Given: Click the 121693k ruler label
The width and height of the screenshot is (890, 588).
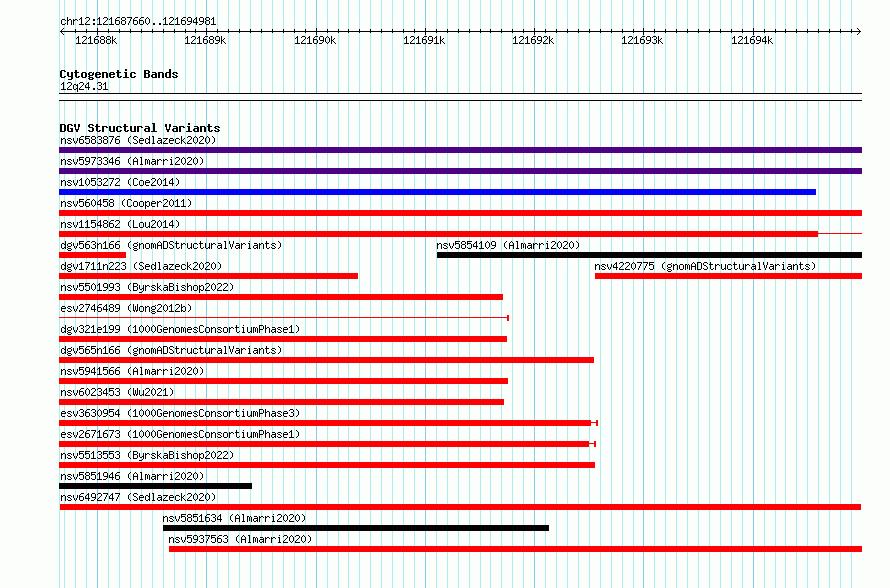Looking at the screenshot, I should tap(642, 40).
